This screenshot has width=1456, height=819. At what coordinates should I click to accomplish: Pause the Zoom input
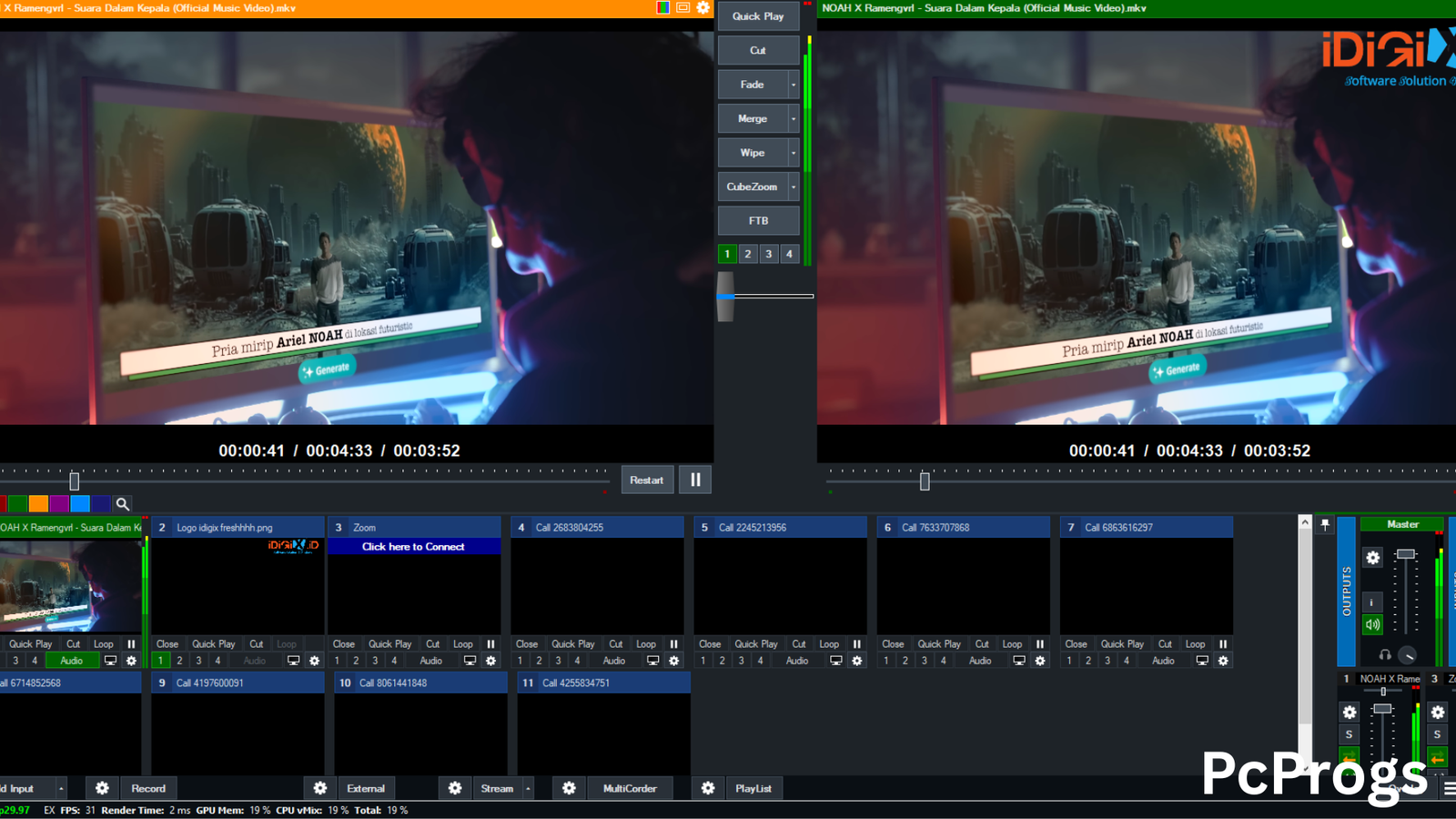(490, 643)
